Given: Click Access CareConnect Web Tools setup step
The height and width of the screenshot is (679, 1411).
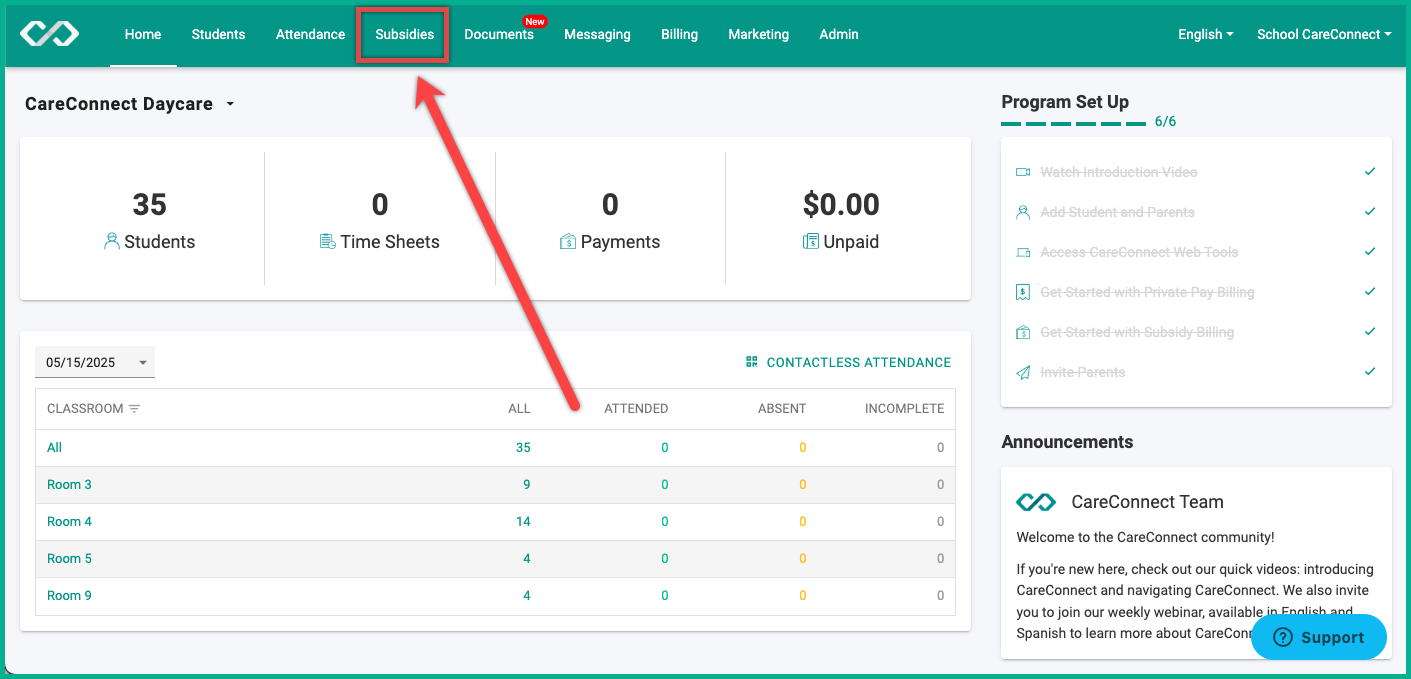Looking at the screenshot, I should tap(1139, 252).
